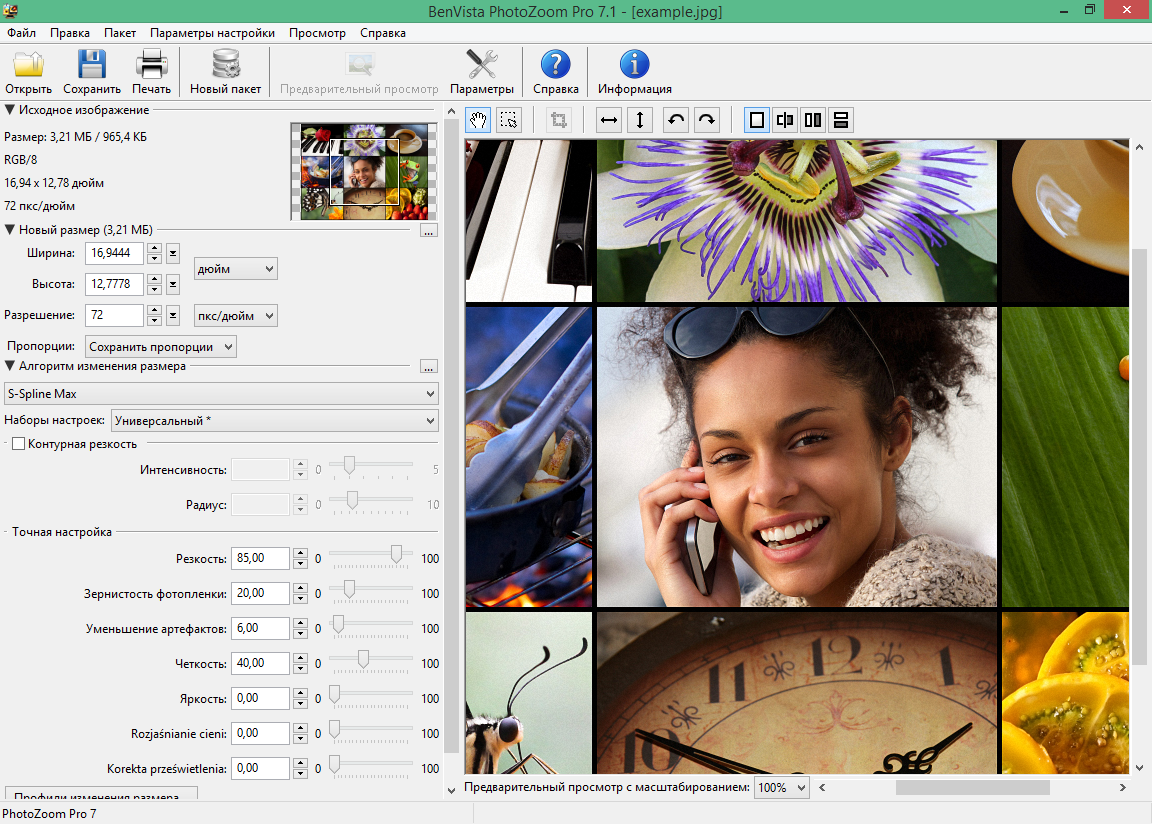
Task: Open the пкс/дюйм resolution units dropdown
Action: (235, 316)
